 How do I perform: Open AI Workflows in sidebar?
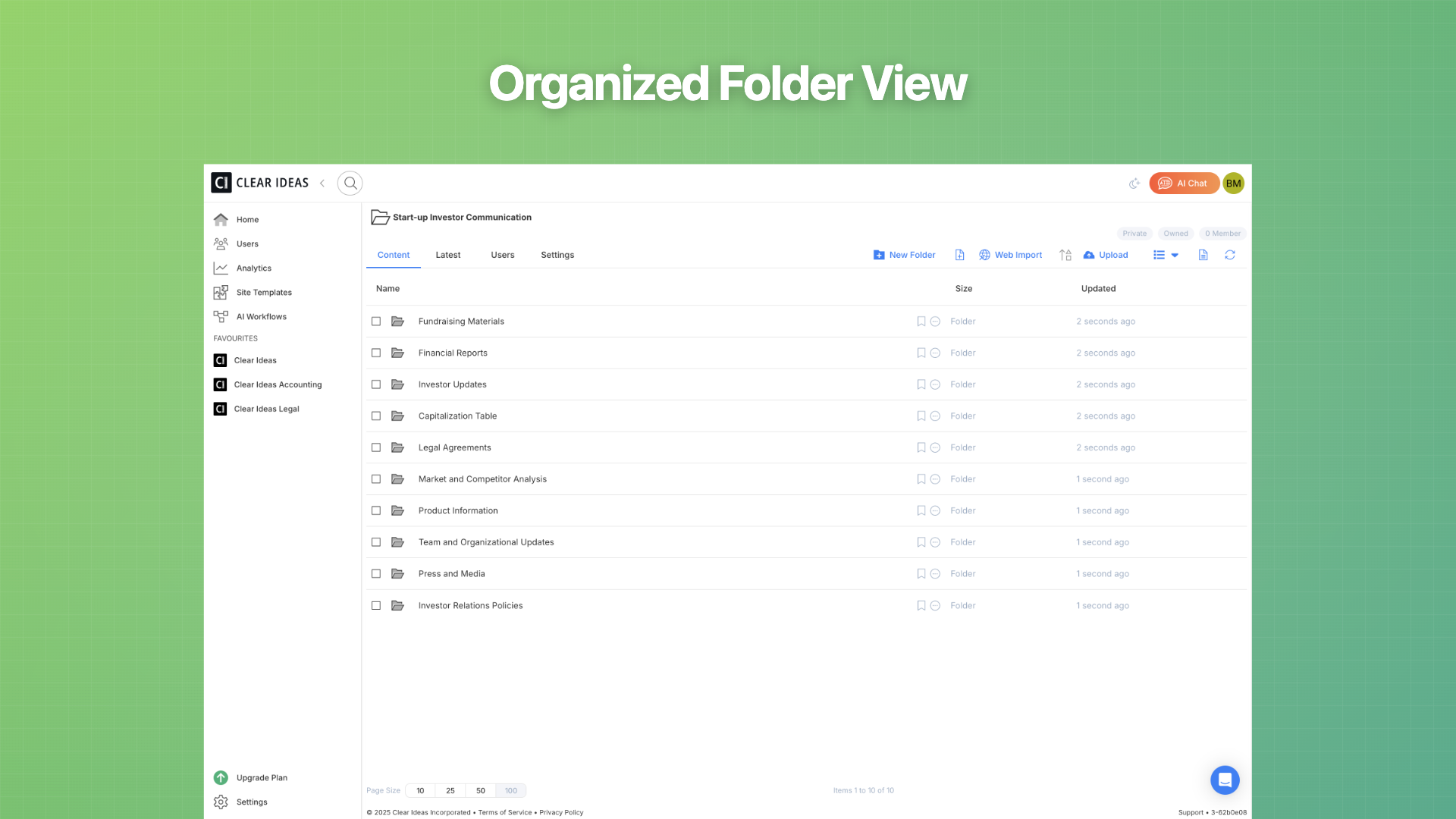[261, 317]
